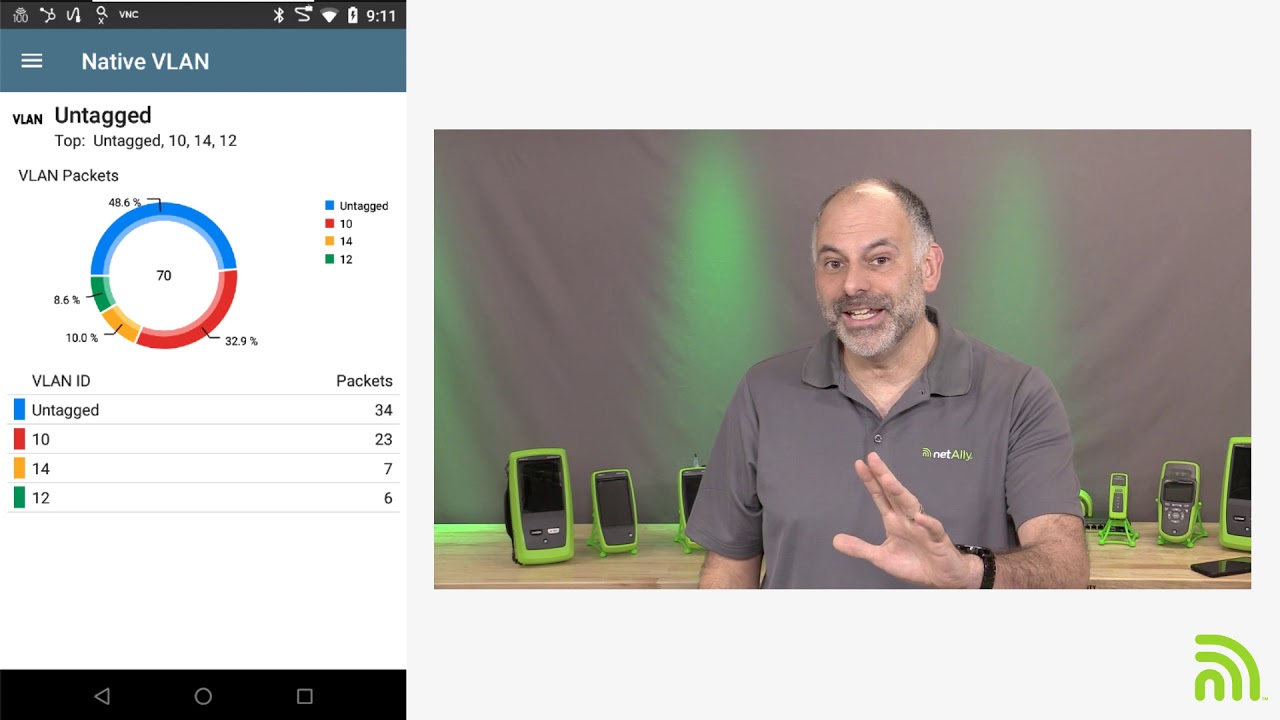The height and width of the screenshot is (720, 1280).
Task: Click the Native VLAN title
Action: click(145, 61)
